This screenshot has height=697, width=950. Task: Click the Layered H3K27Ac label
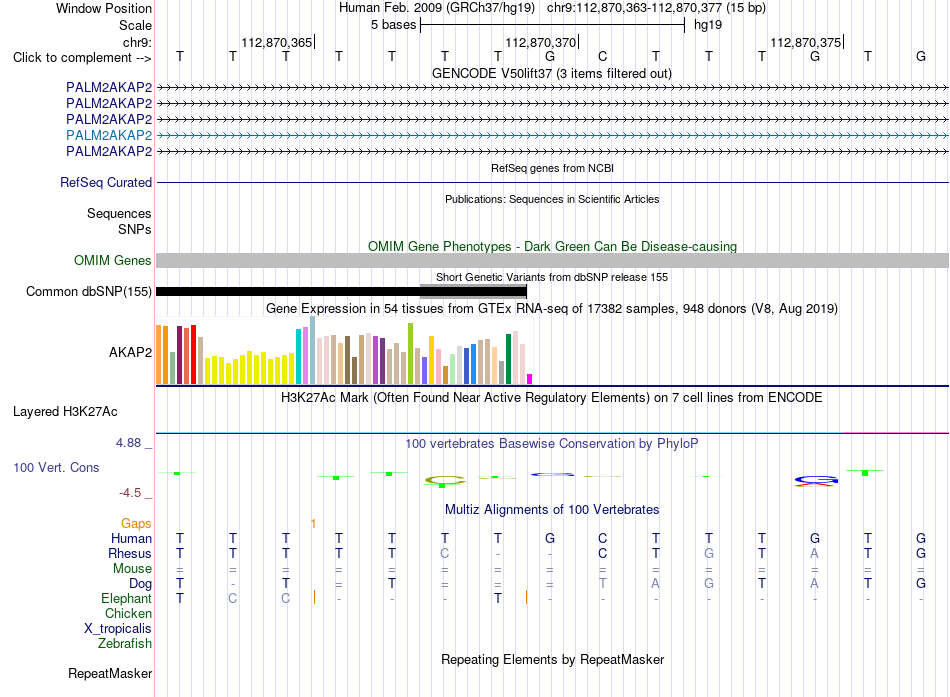[x=65, y=412]
